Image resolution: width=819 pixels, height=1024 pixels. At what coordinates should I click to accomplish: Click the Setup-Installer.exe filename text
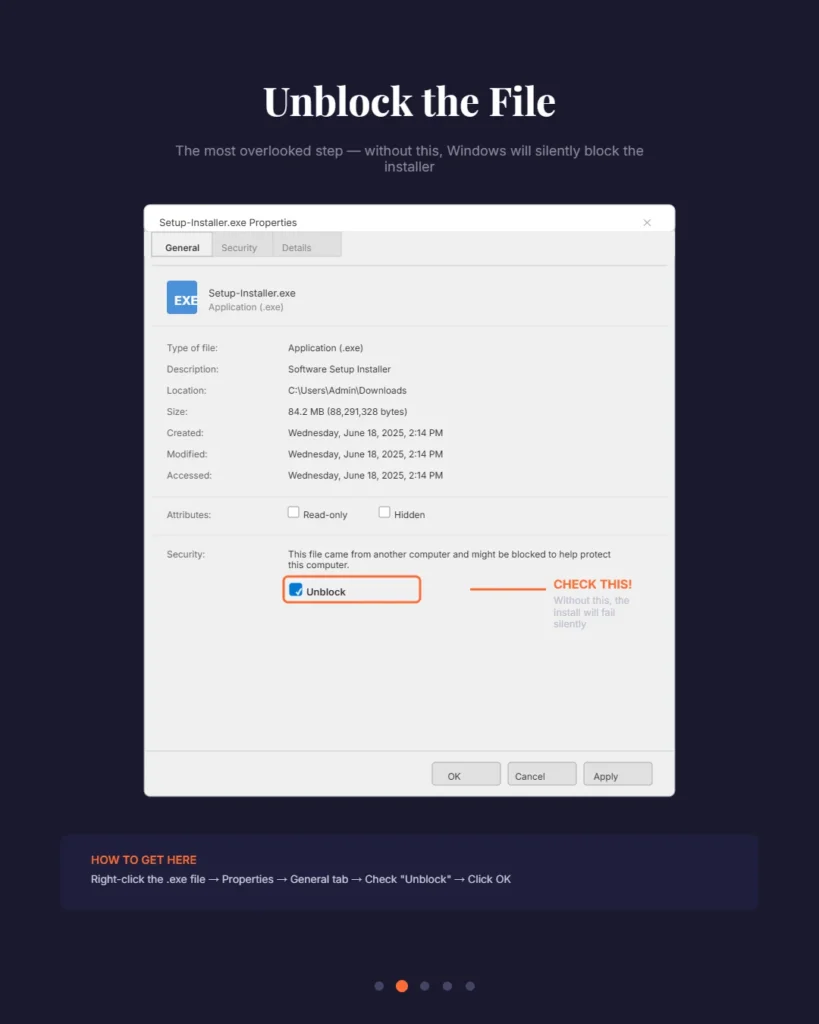point(251,292)
